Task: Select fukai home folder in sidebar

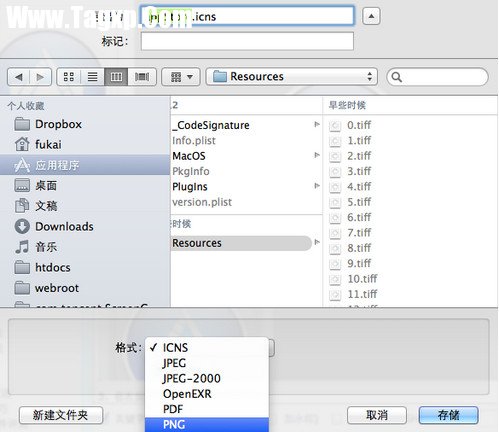Action: point(85,145)
